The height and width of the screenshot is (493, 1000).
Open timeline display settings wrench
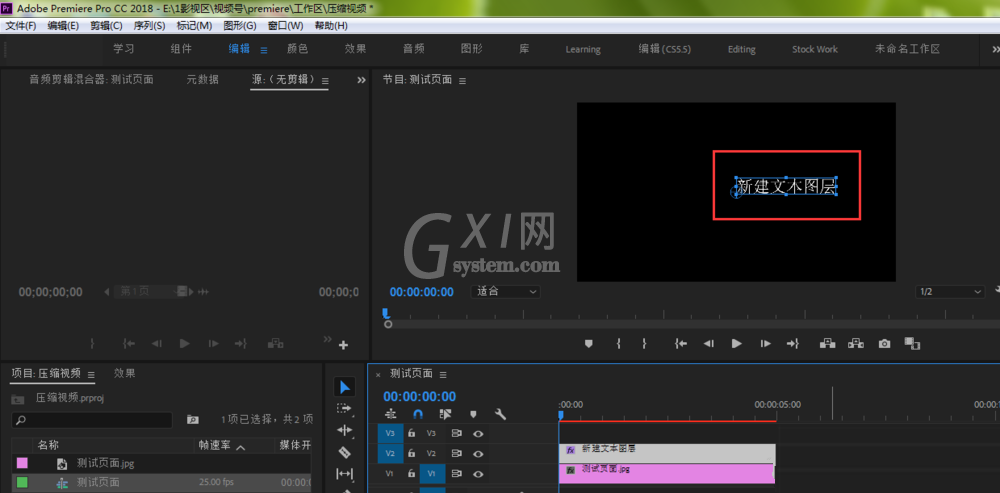[x=501, y=415]
